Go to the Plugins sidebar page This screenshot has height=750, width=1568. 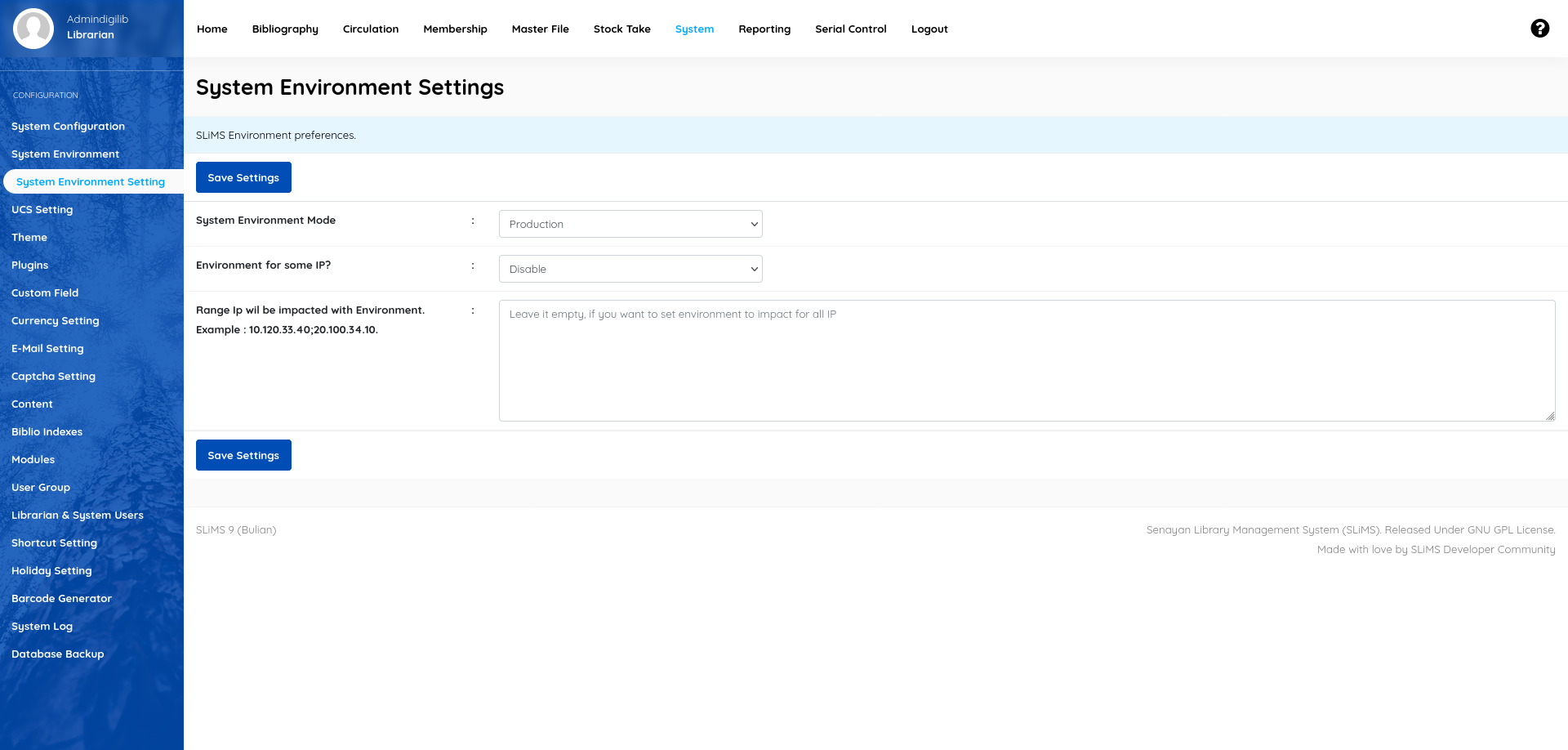click(x=29, y=266)
